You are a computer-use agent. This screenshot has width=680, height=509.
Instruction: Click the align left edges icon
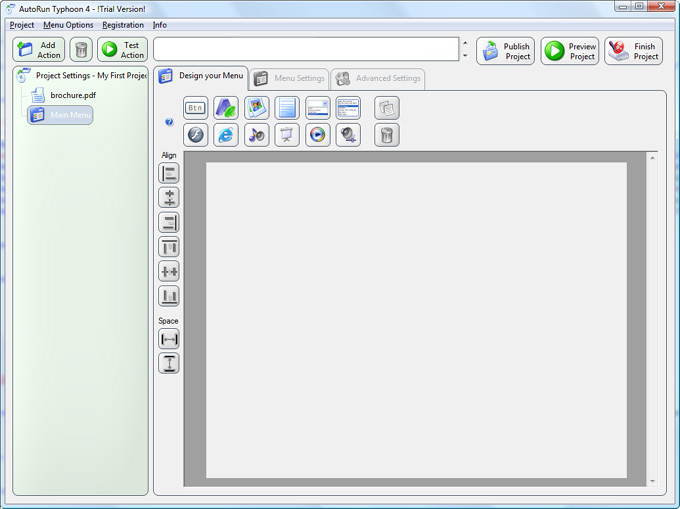[x=169, y=173]
